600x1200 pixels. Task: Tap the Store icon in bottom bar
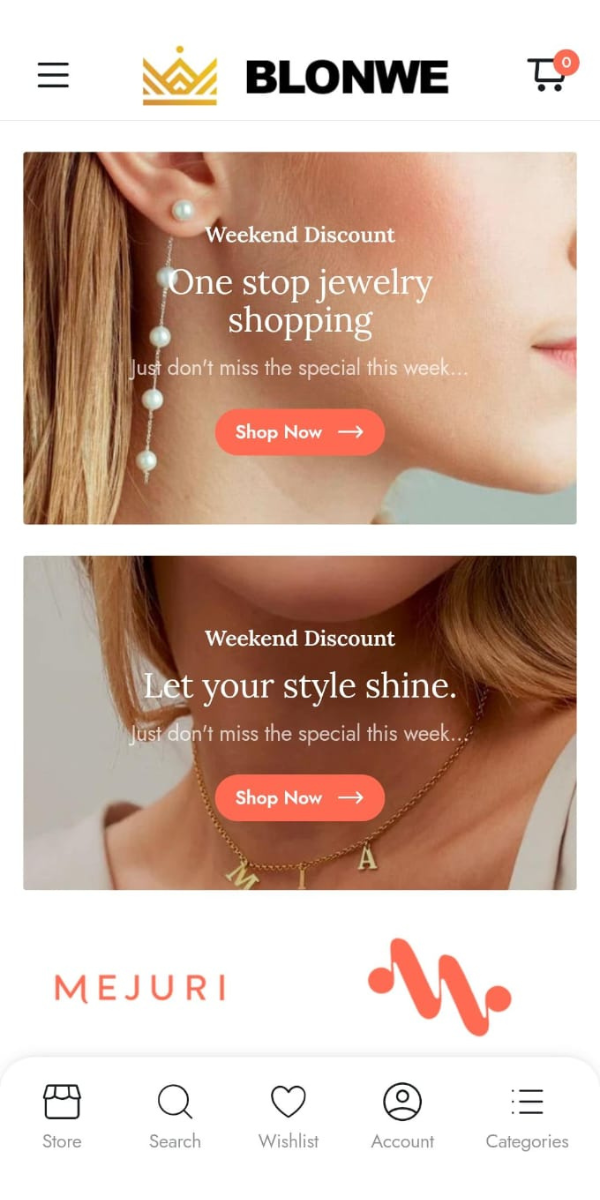click(62, 1102)
